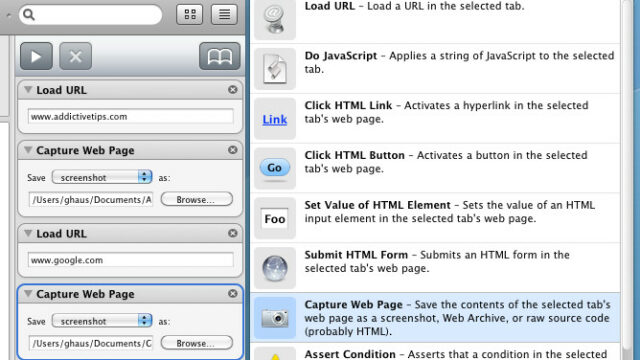Click the /Users/ghaus/Documents/C path field
The height and width of the screenshot is (360, 640).
[x=91, y=343]
